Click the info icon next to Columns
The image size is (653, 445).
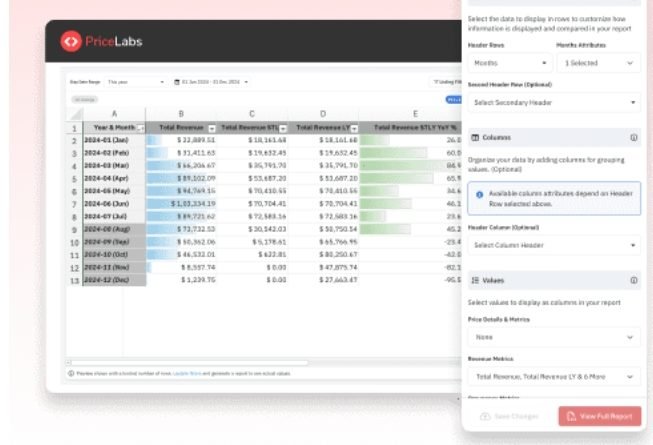point(634,138)
